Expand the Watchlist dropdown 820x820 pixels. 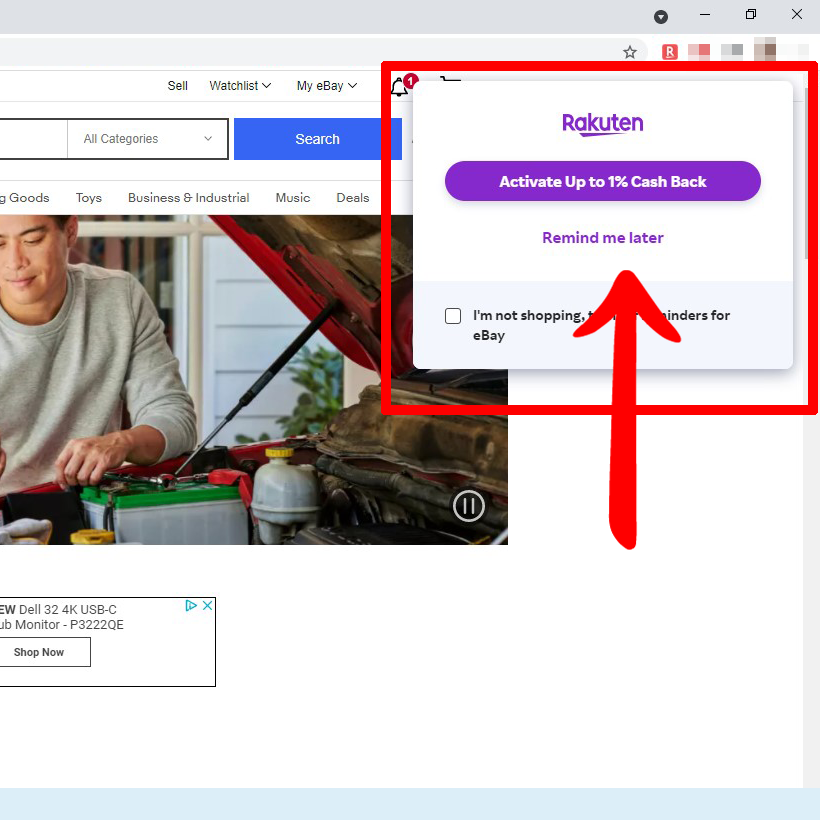[240, 86]
